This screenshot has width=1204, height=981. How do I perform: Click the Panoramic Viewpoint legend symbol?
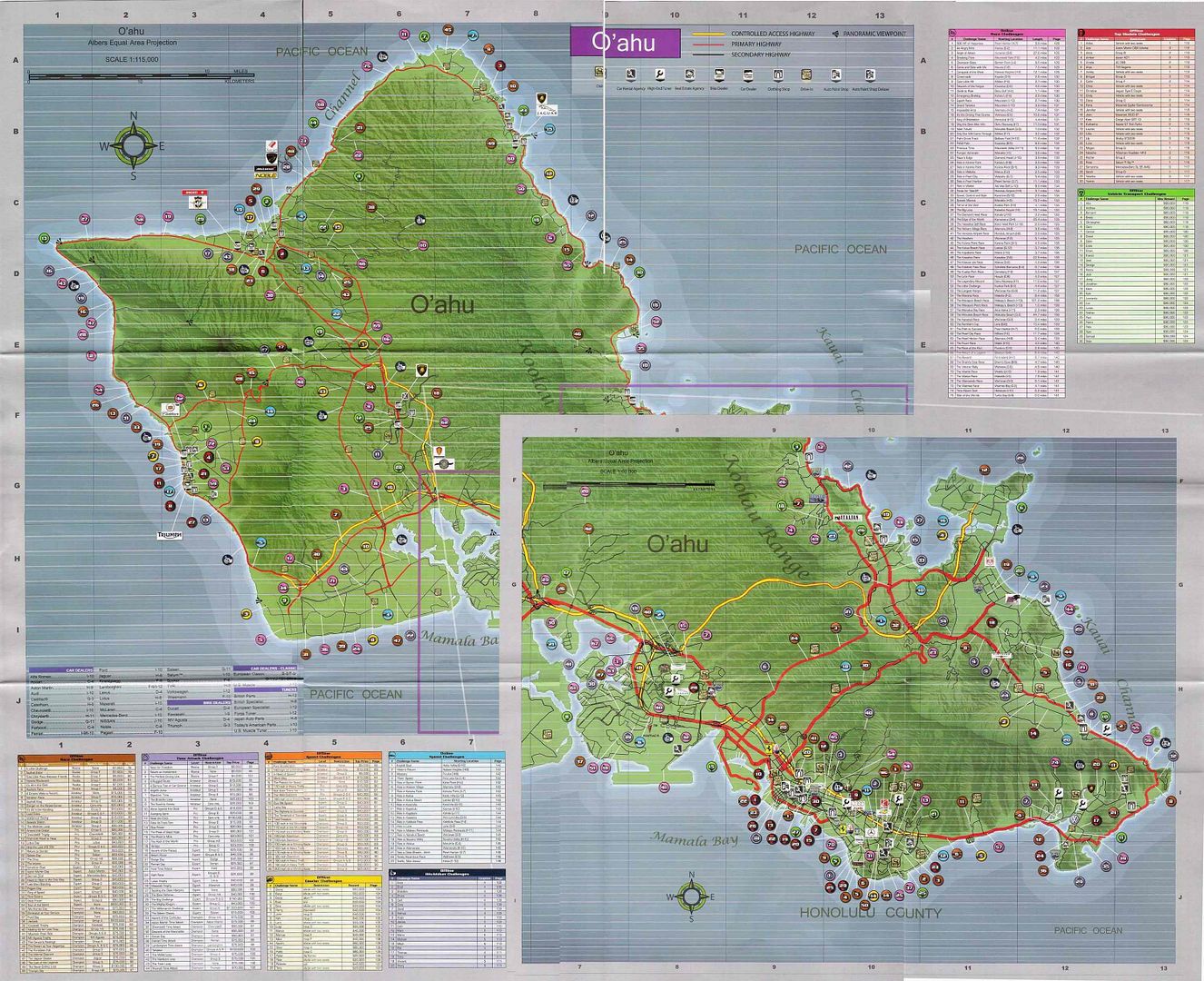click(x=834, y=34)
